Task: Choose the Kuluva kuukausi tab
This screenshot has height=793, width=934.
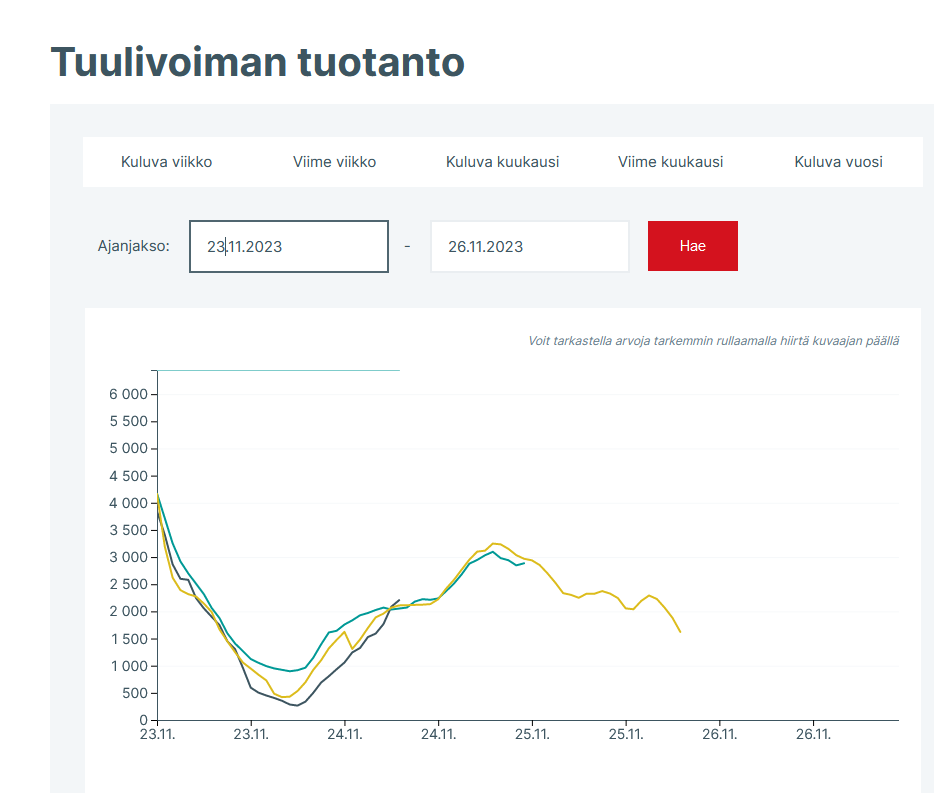Action: [x=502, y=162]
